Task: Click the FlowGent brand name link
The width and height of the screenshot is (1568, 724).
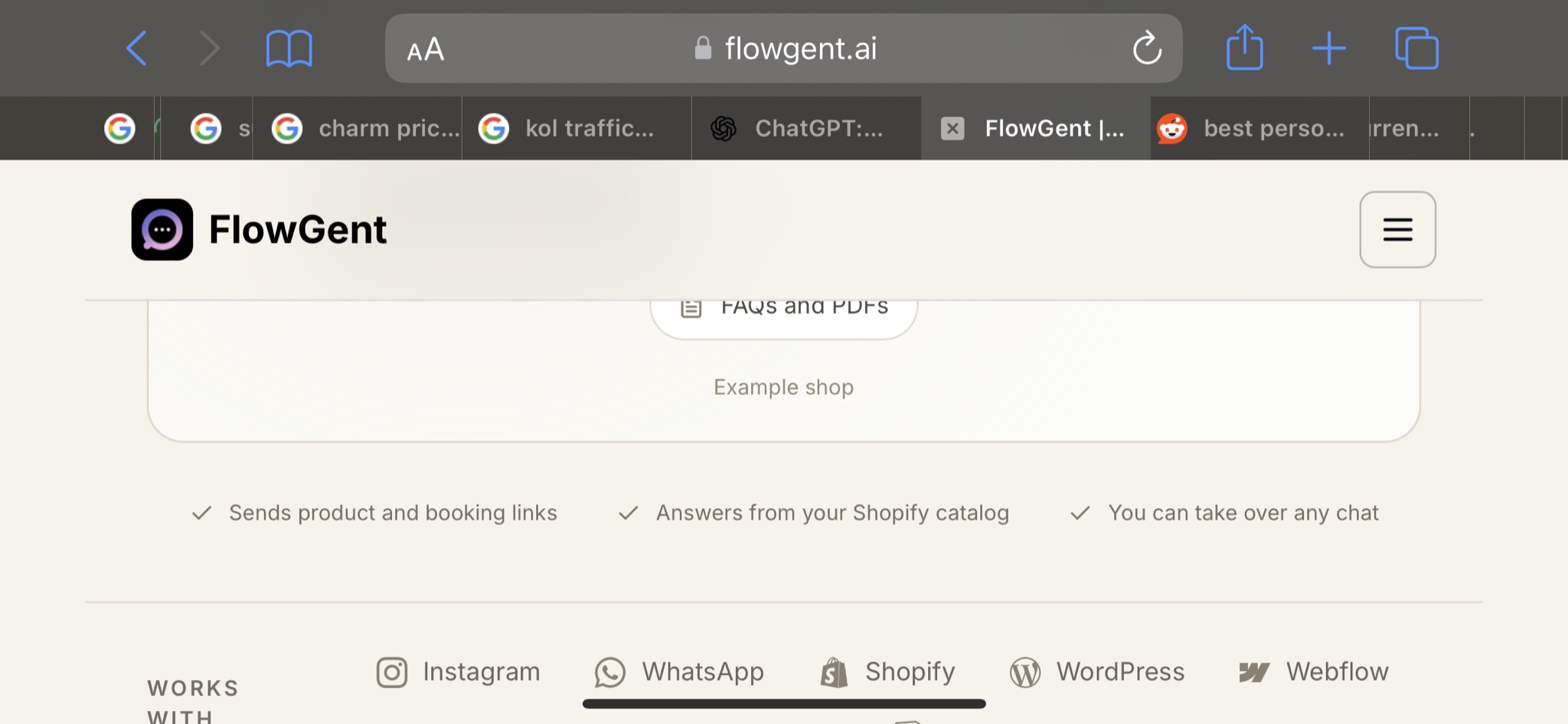Action: point(298,230)
